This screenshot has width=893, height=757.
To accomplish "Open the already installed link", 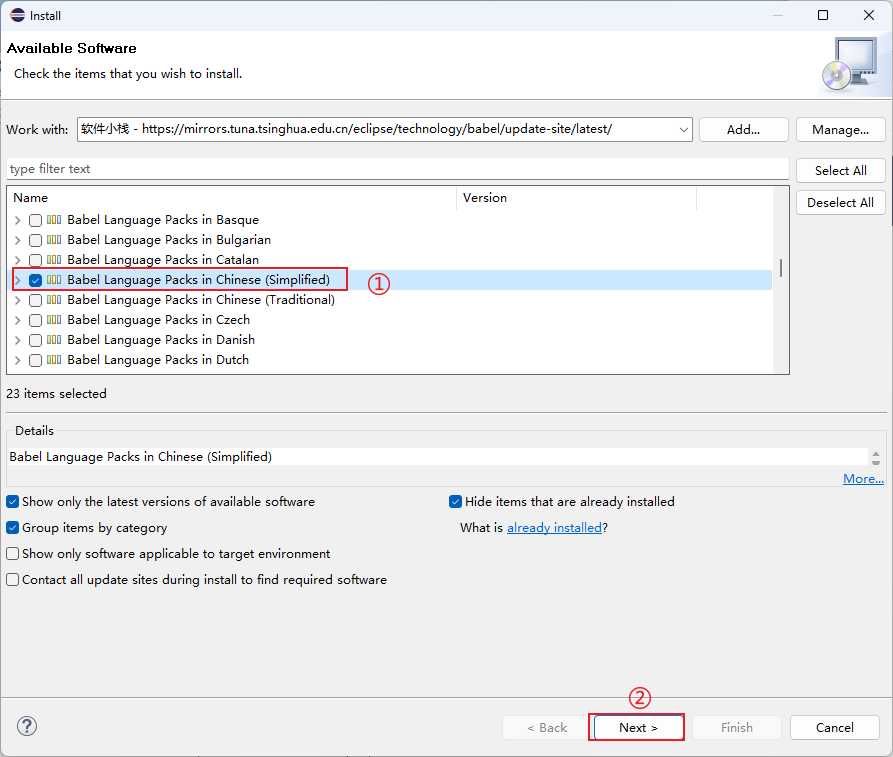I will pos(554,527).
